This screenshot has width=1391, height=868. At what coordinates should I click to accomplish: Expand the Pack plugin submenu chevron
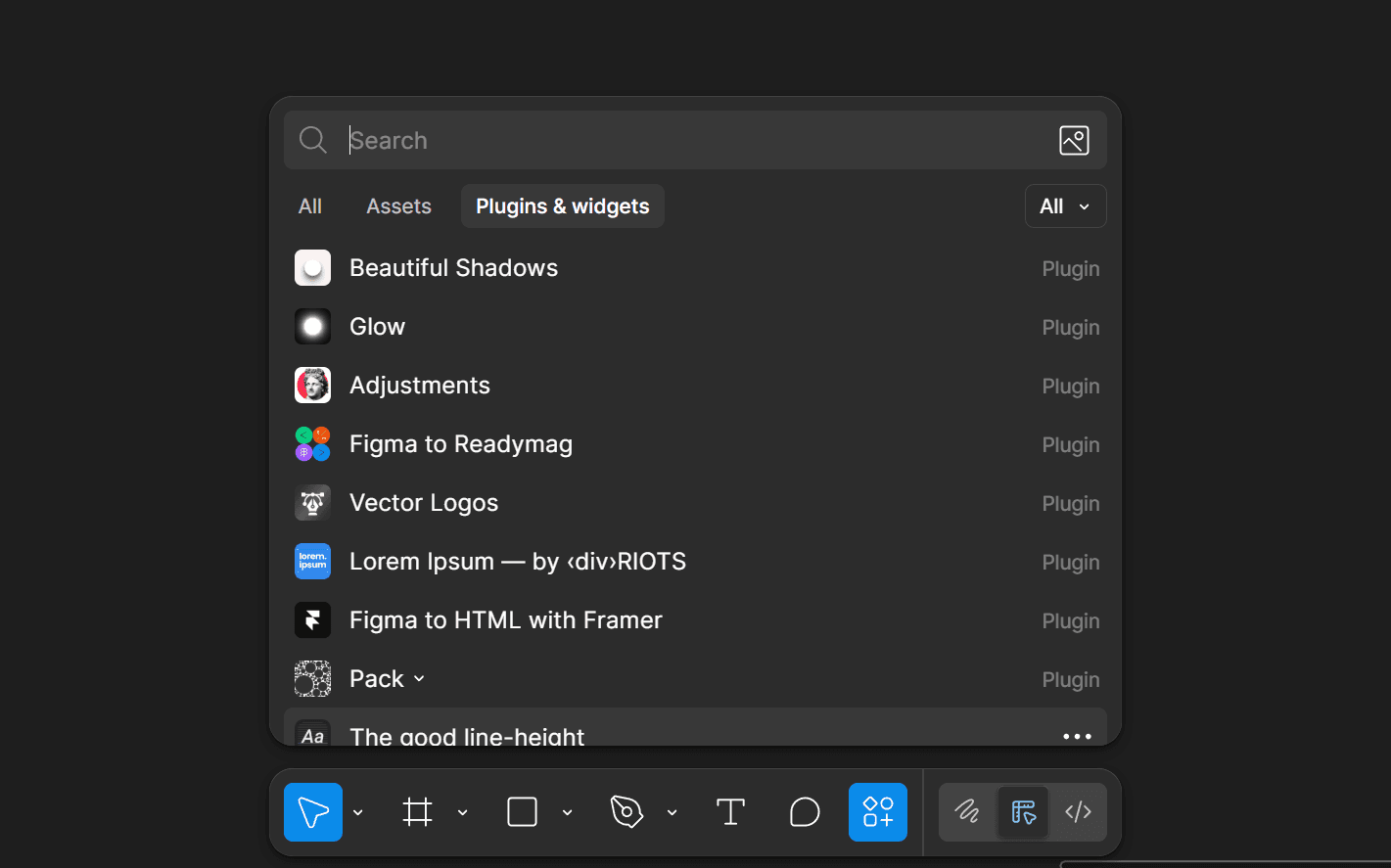pos(419,679)
